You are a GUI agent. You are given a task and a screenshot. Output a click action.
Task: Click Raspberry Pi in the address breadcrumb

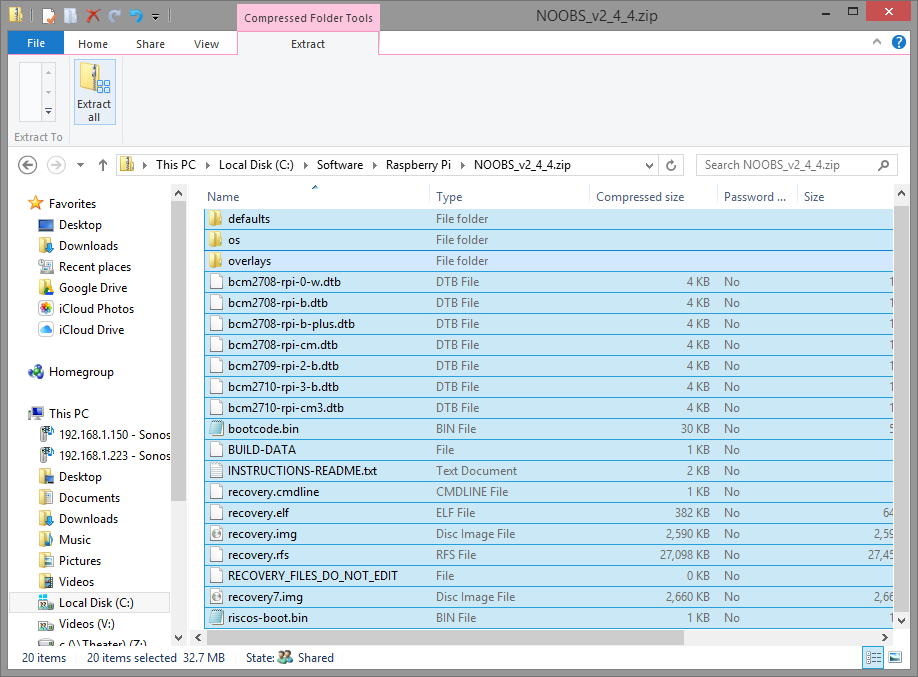[418, 165]
